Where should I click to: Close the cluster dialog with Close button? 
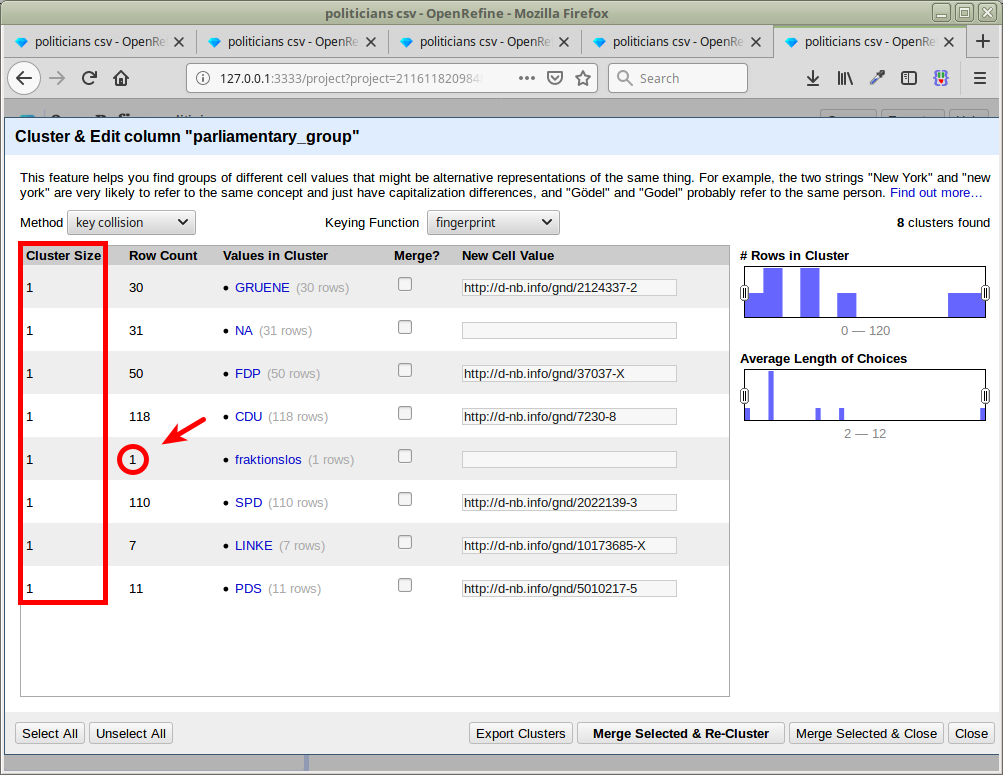[971, 733]
